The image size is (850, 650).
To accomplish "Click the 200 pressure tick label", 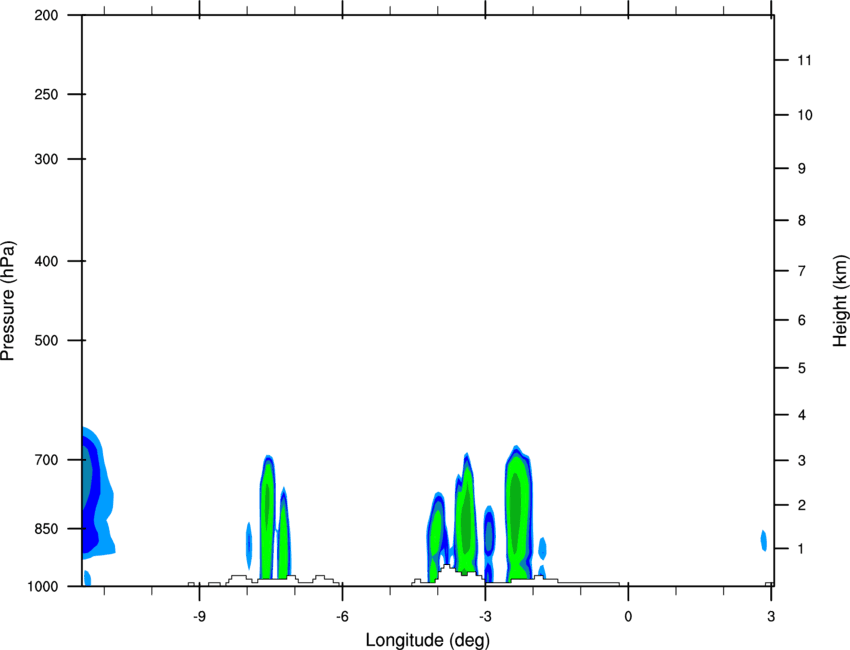I will (x=46, y=16).
